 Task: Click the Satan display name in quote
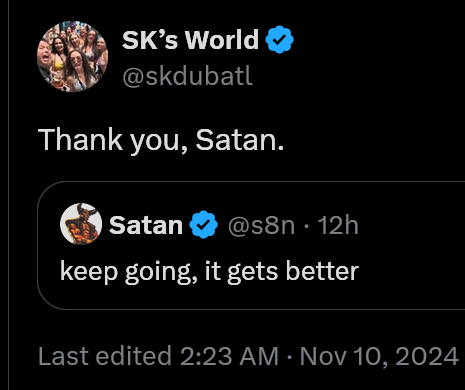tap(146, 226)
